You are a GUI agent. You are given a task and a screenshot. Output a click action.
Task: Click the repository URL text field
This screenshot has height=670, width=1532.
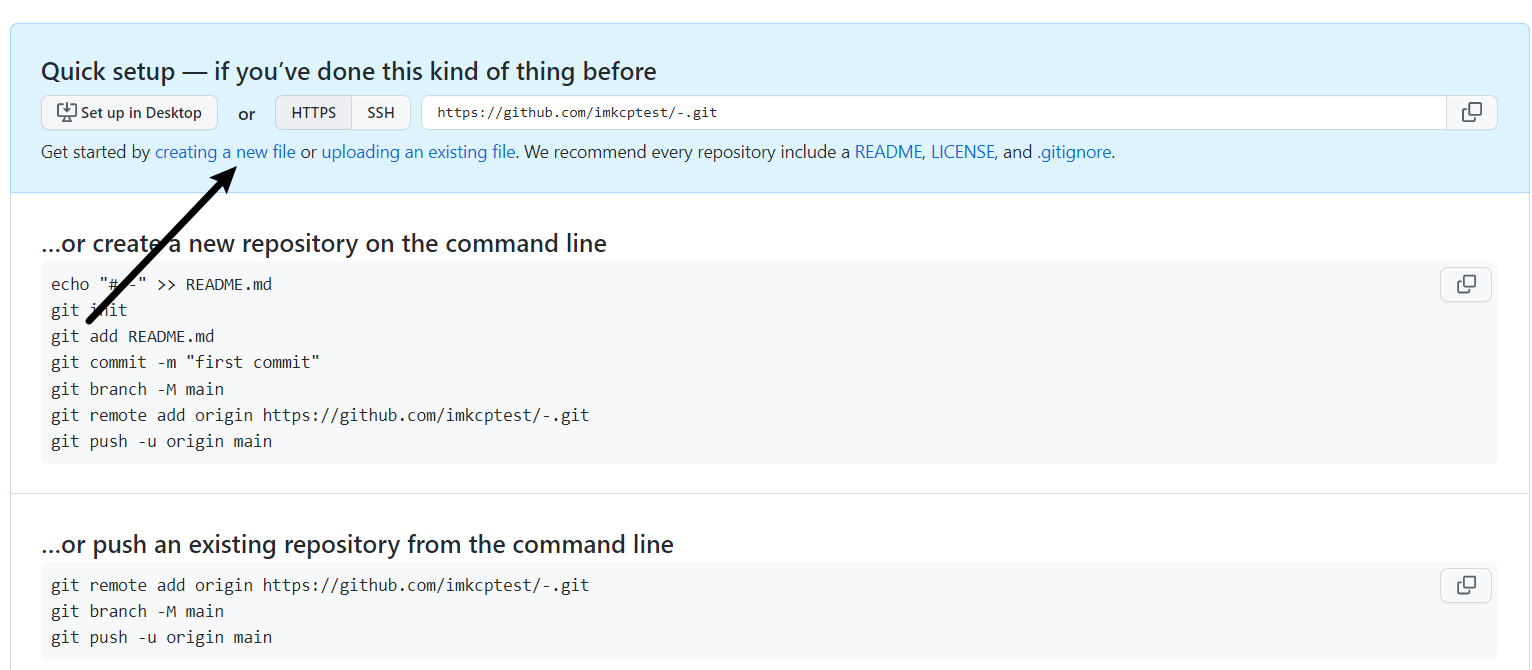(x=932, y=113)
